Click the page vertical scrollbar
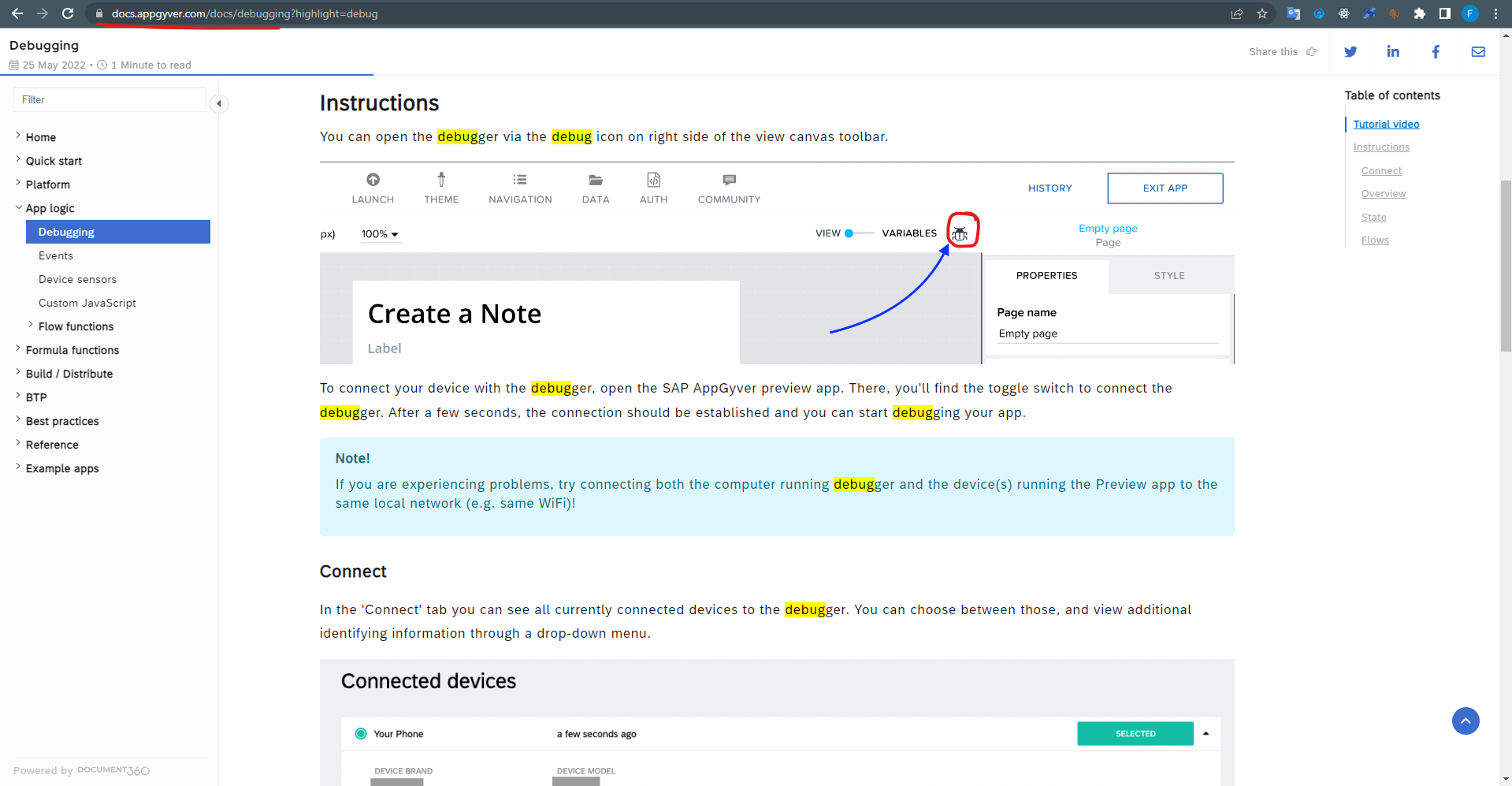Image resolution: width=1512 pixels, height=786 pixels. click(x=1506, y=266)
